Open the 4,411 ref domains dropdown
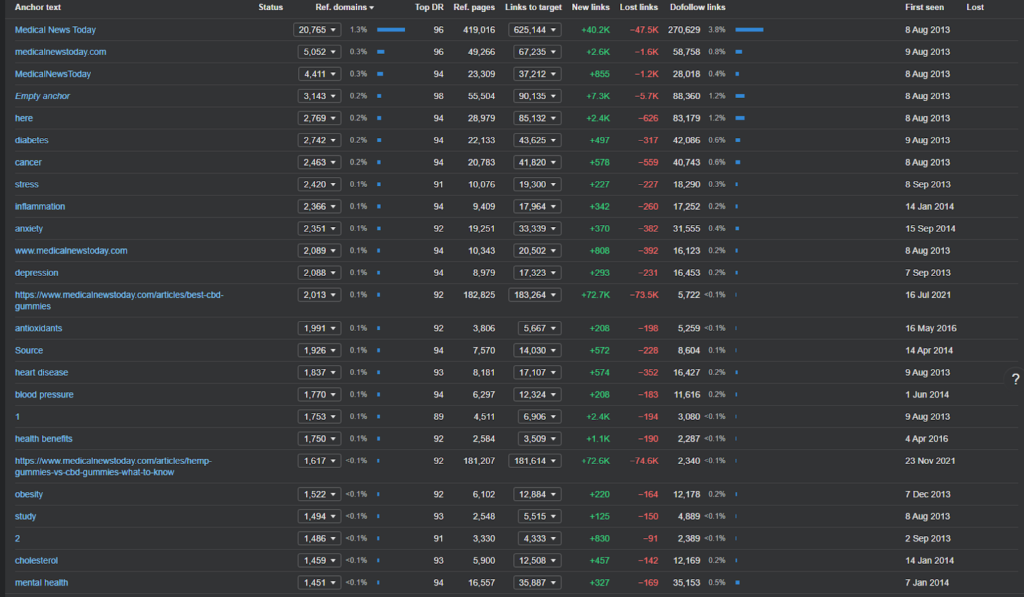The height and width of the screenshot is (597, 1024). tap(319, 74)
